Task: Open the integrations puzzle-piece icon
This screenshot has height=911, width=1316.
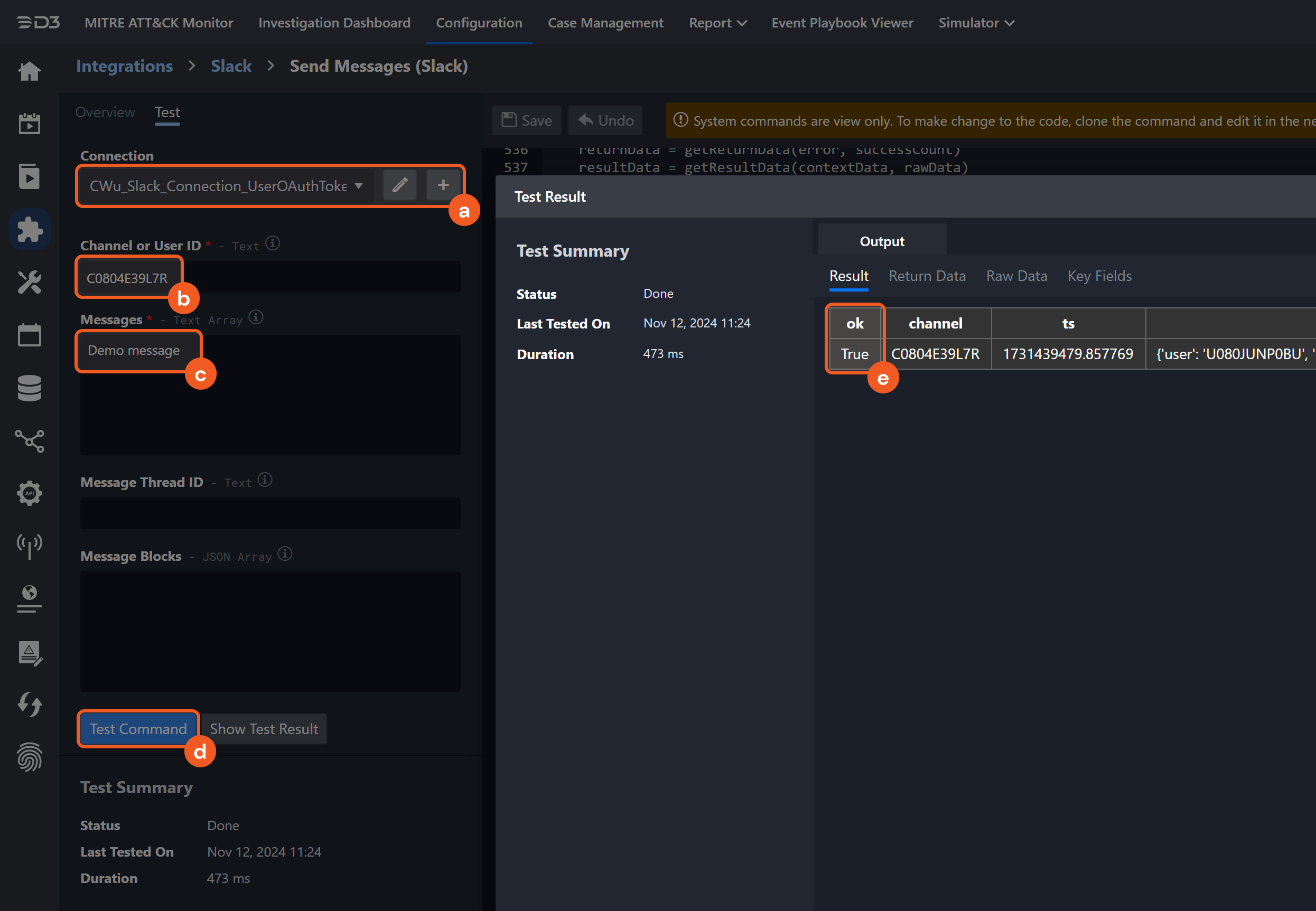Action: click(29, 229)
